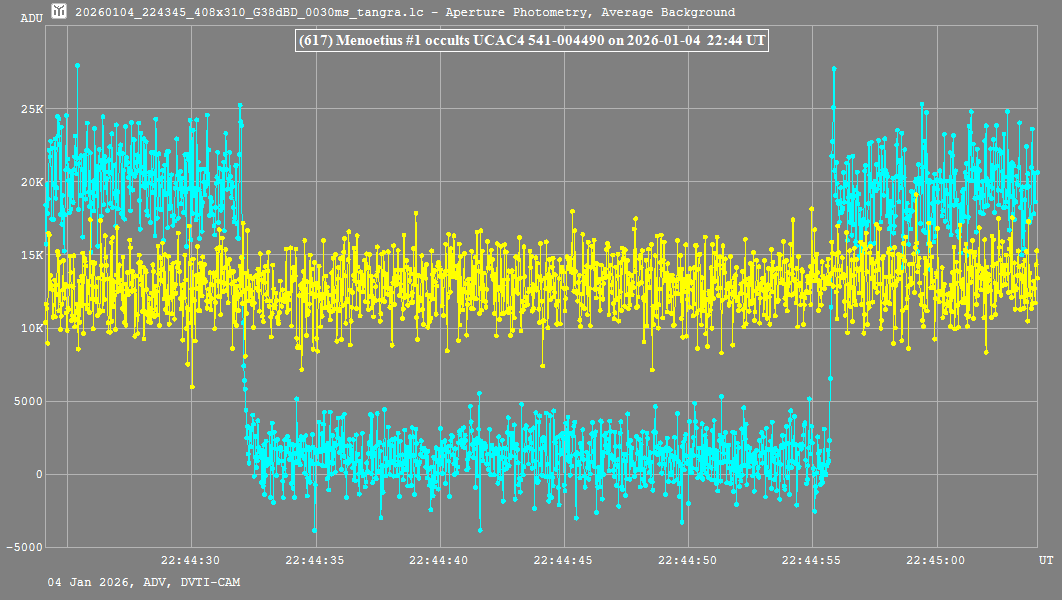Screen dimensions: 1062x600
Task: Click the 22:44:45 time axis label
Action: [564, 561]
